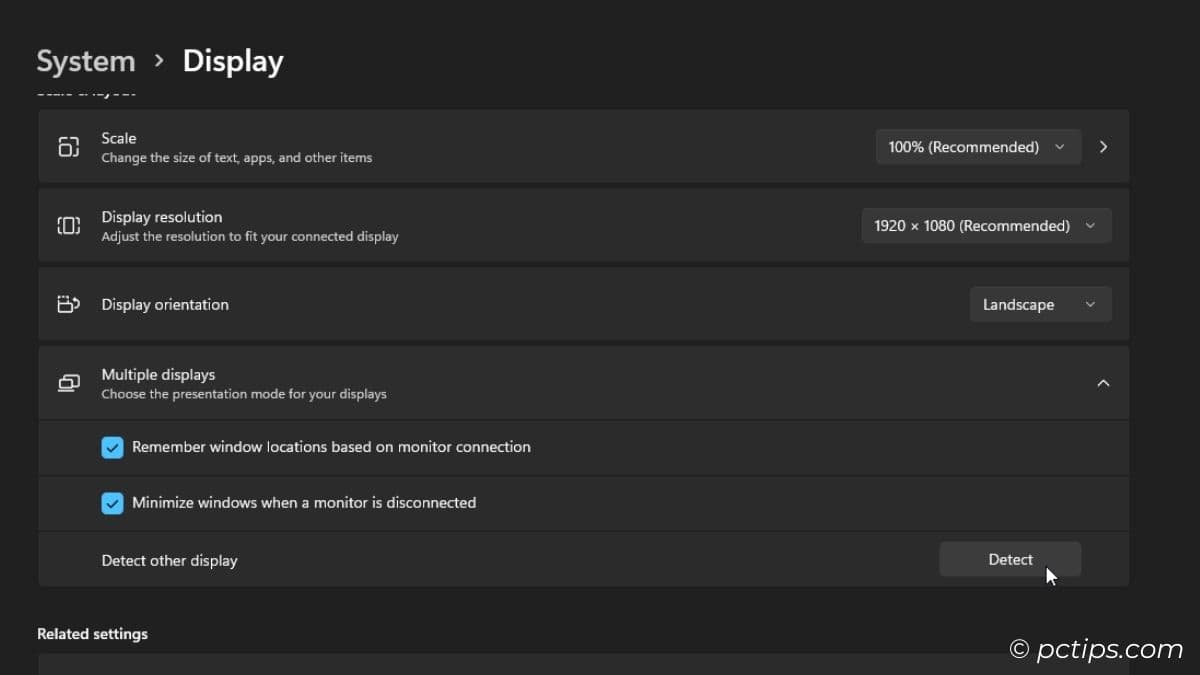
Task: Uncheck Minimize windows when monitor disconnected
Action: [112, 503]
